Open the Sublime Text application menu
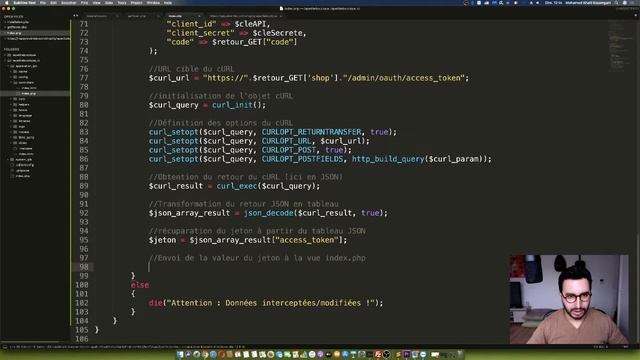The width and height of the screenshot is (640, 360). point(24,2)
